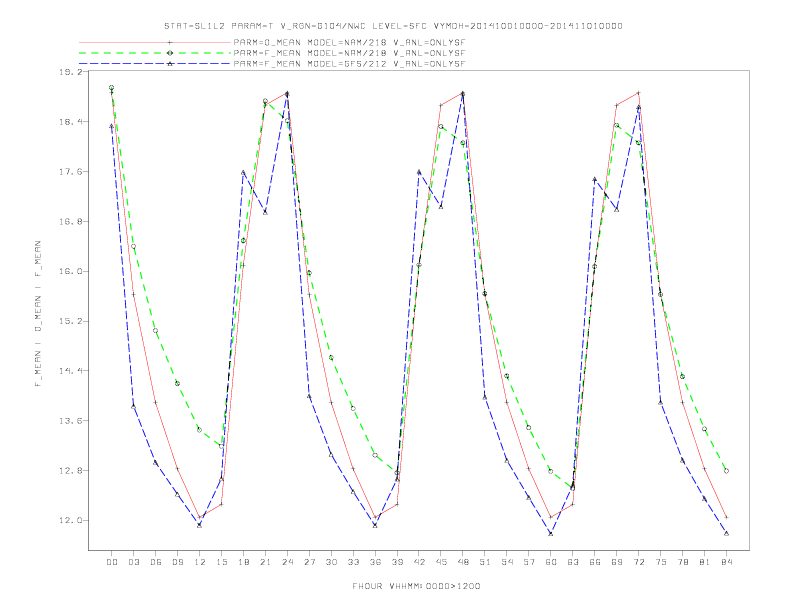Click y-axis tick label 12.0
The image size is (792, 612).
coord(70,520)
